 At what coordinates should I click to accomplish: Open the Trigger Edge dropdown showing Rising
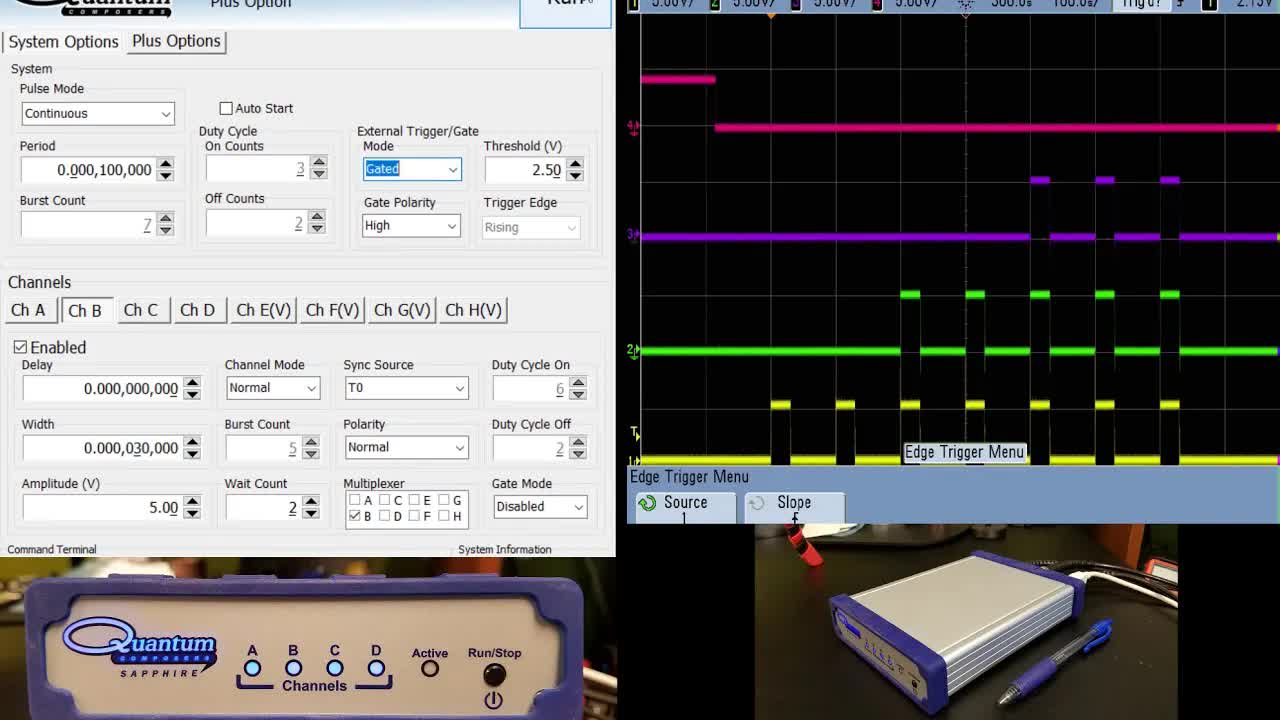[x=531, y=227]
